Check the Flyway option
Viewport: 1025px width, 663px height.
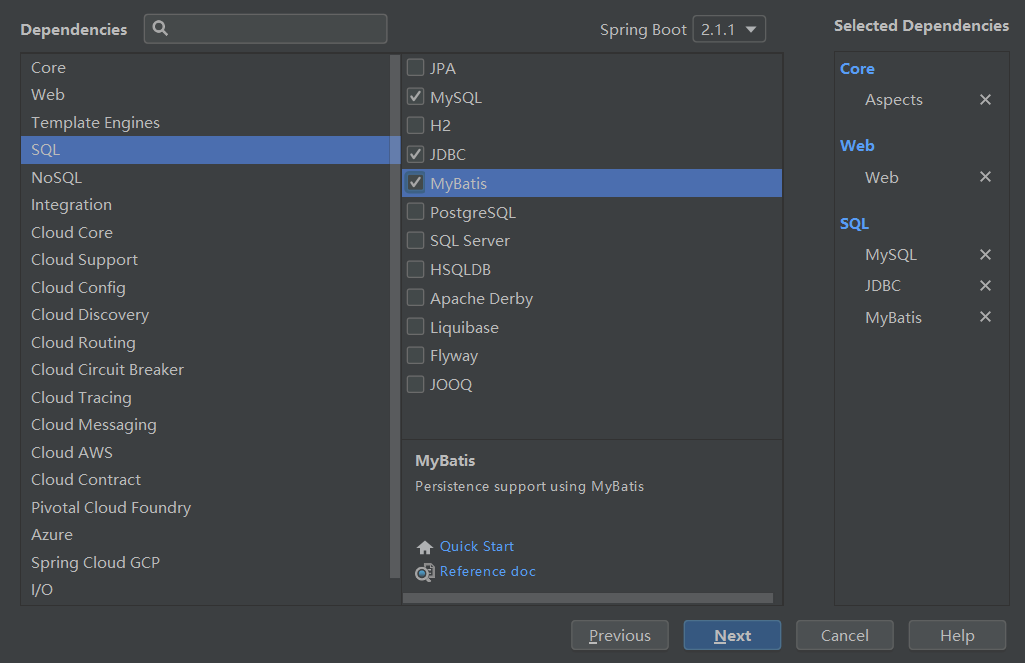(x=415, y=355)
